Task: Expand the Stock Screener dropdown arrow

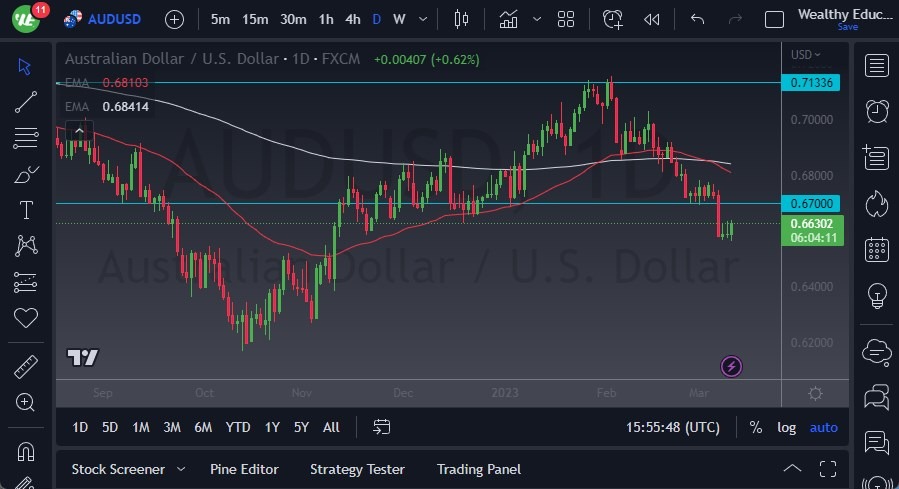Action: [181, 469]
